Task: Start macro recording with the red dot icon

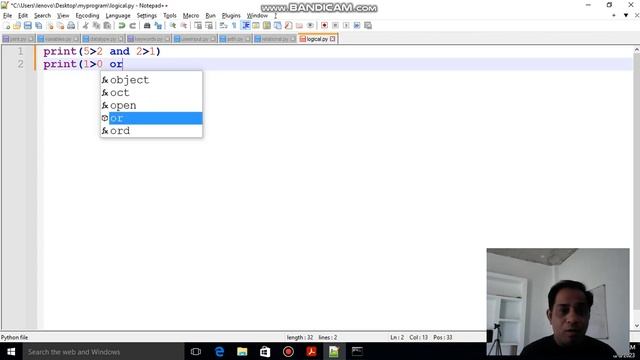Action: [324, 26]
